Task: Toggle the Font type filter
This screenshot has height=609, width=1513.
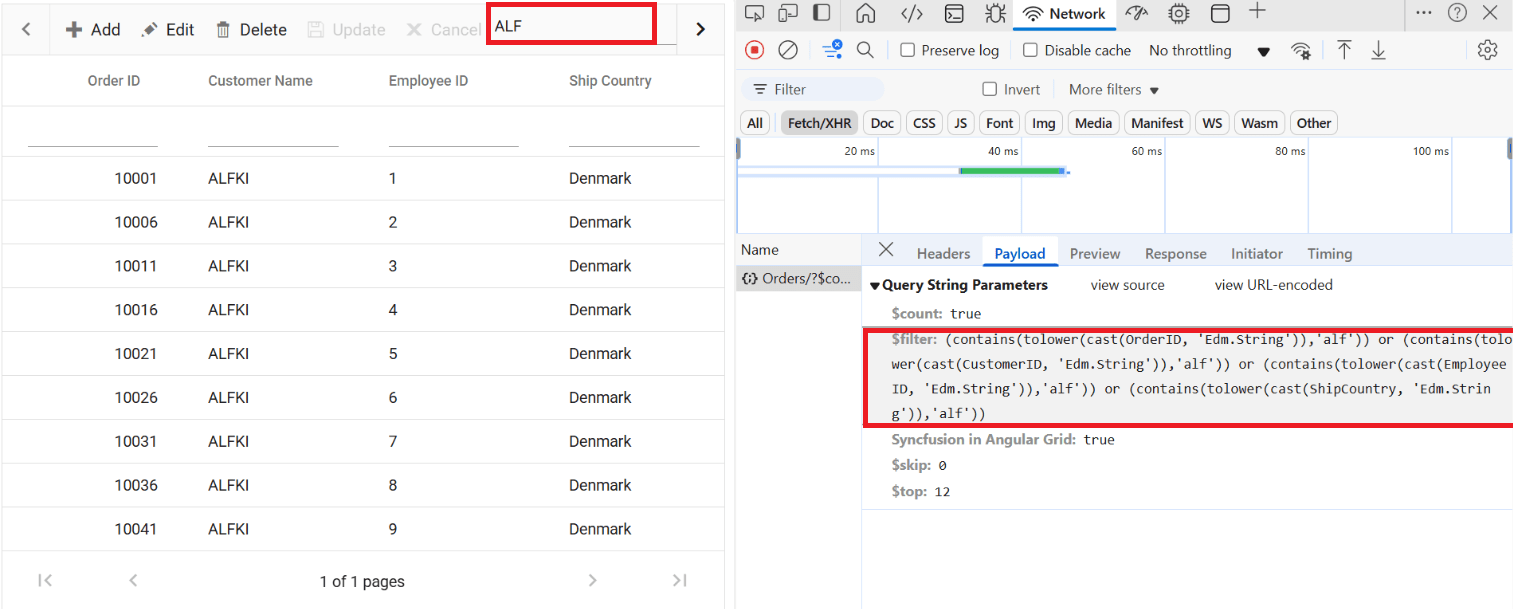Action: coord(999,123)
